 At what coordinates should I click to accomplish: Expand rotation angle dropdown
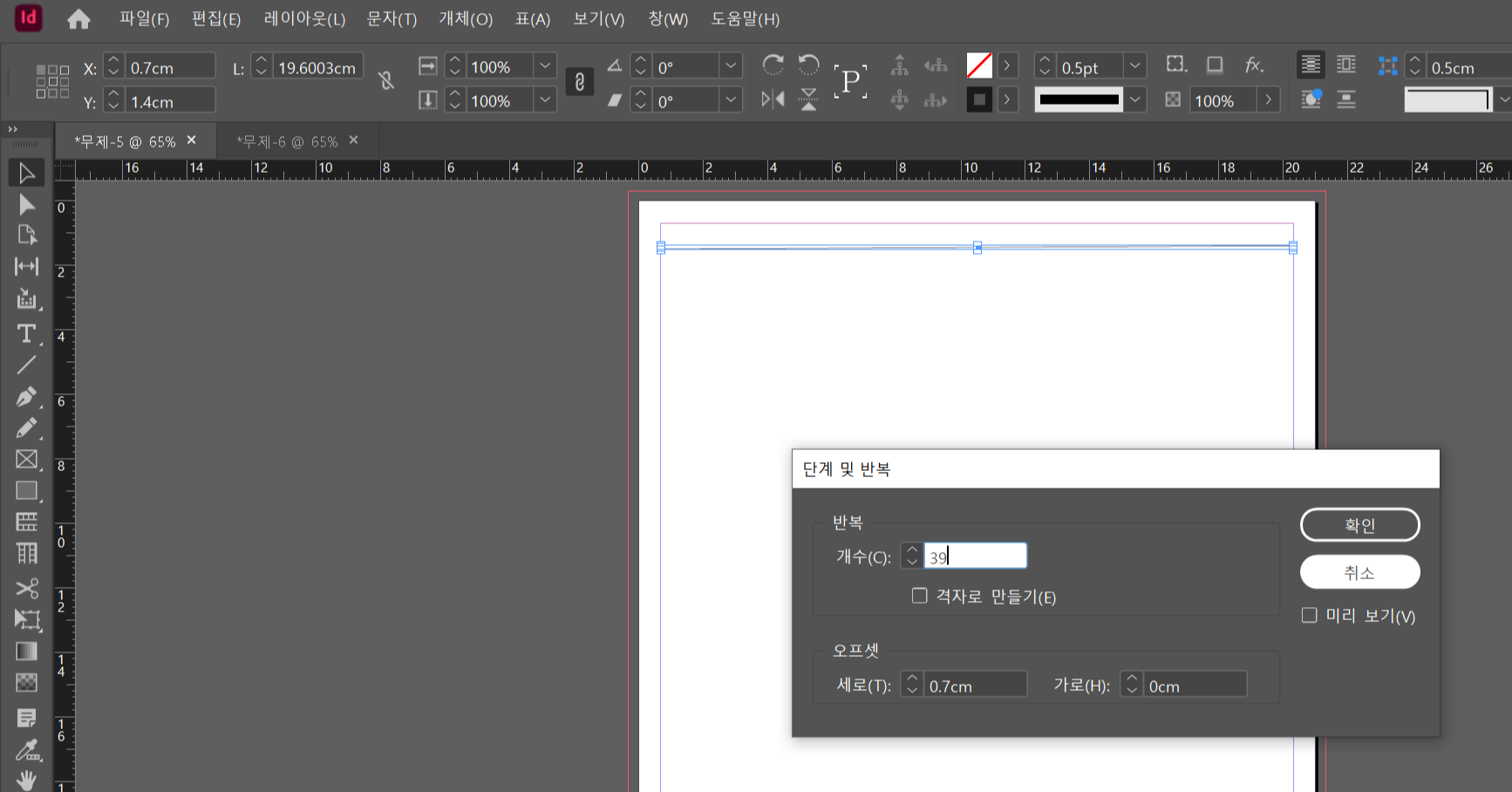pos(731,66)
